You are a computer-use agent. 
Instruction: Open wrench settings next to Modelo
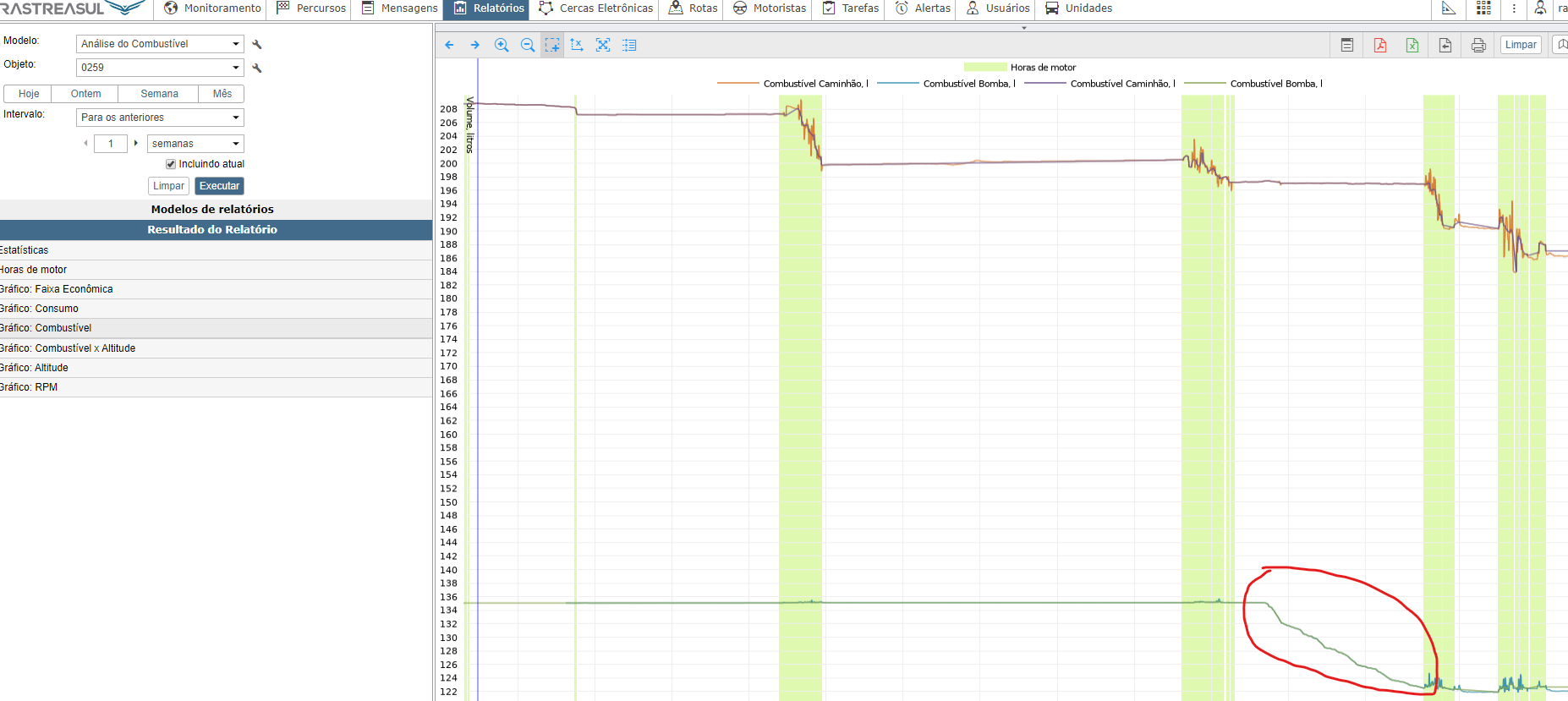pyautogui.click(x=257, y=44)
